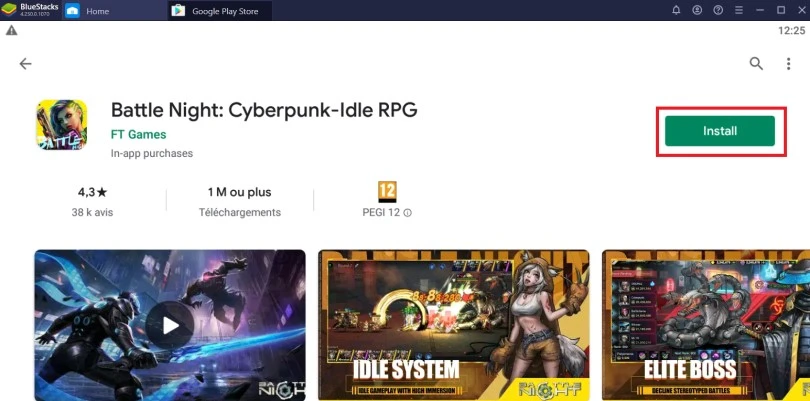Click the 4,3 star rating
The width and height of the screenshot is (810, 401).
click(92, 192)
